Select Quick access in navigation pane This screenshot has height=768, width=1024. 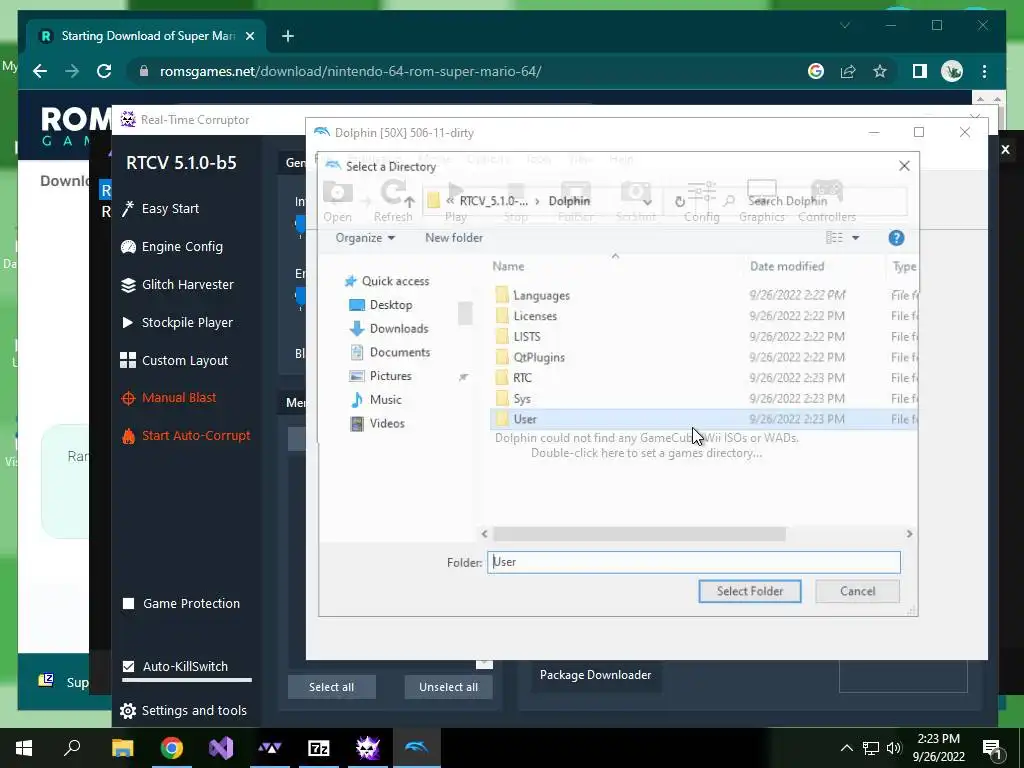387,281
